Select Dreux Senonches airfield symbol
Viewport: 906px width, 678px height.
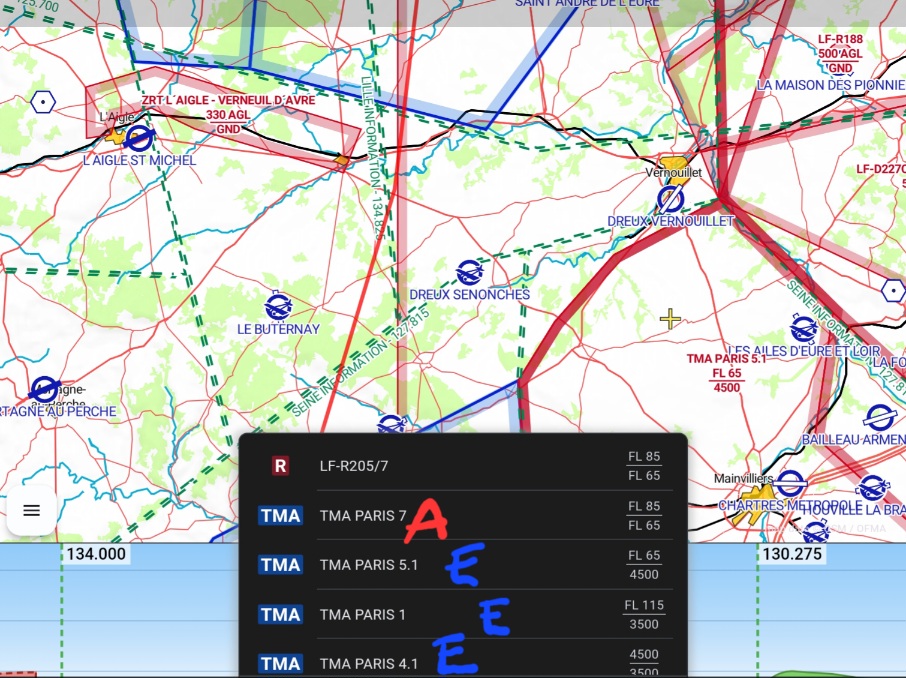(x=468, y=272)
